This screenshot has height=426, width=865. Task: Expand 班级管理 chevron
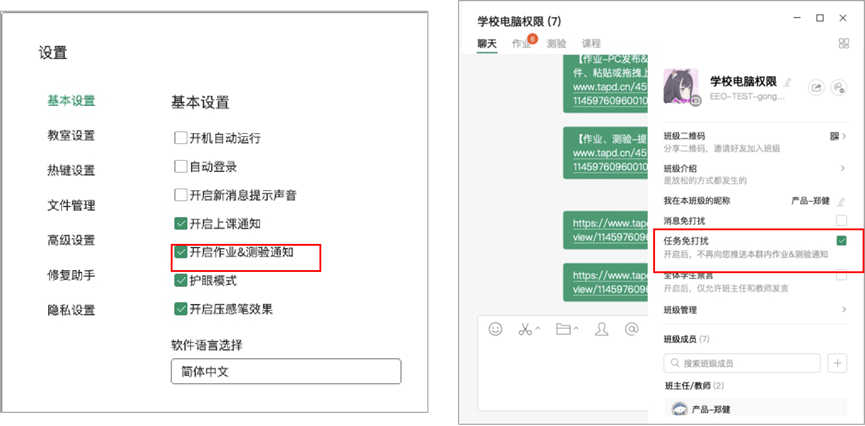pos(842,310)
